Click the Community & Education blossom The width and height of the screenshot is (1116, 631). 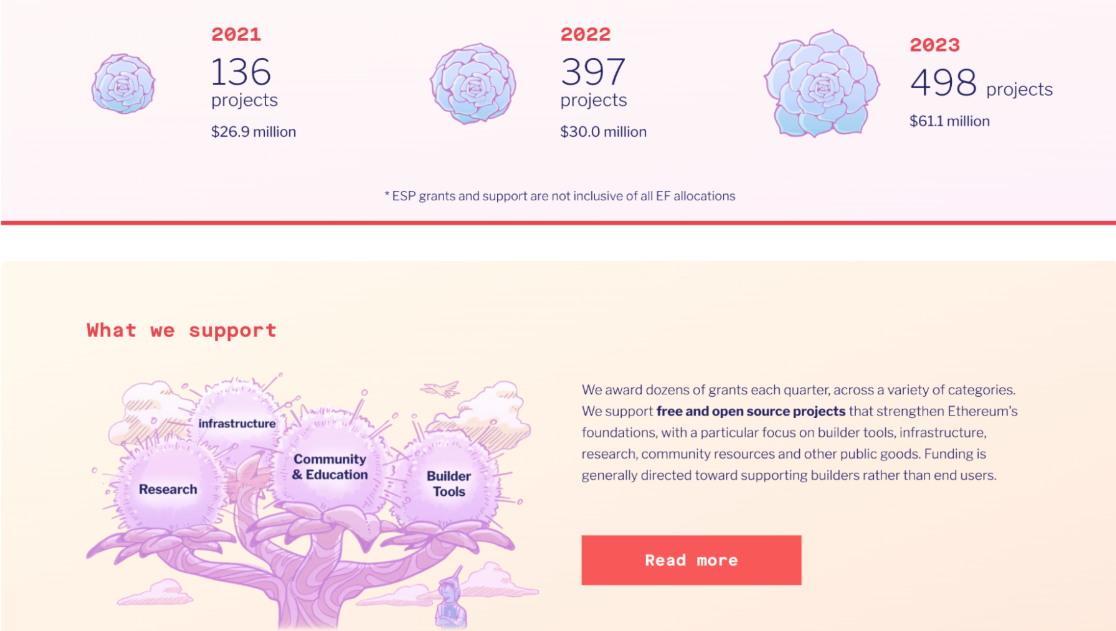(330, 467)
